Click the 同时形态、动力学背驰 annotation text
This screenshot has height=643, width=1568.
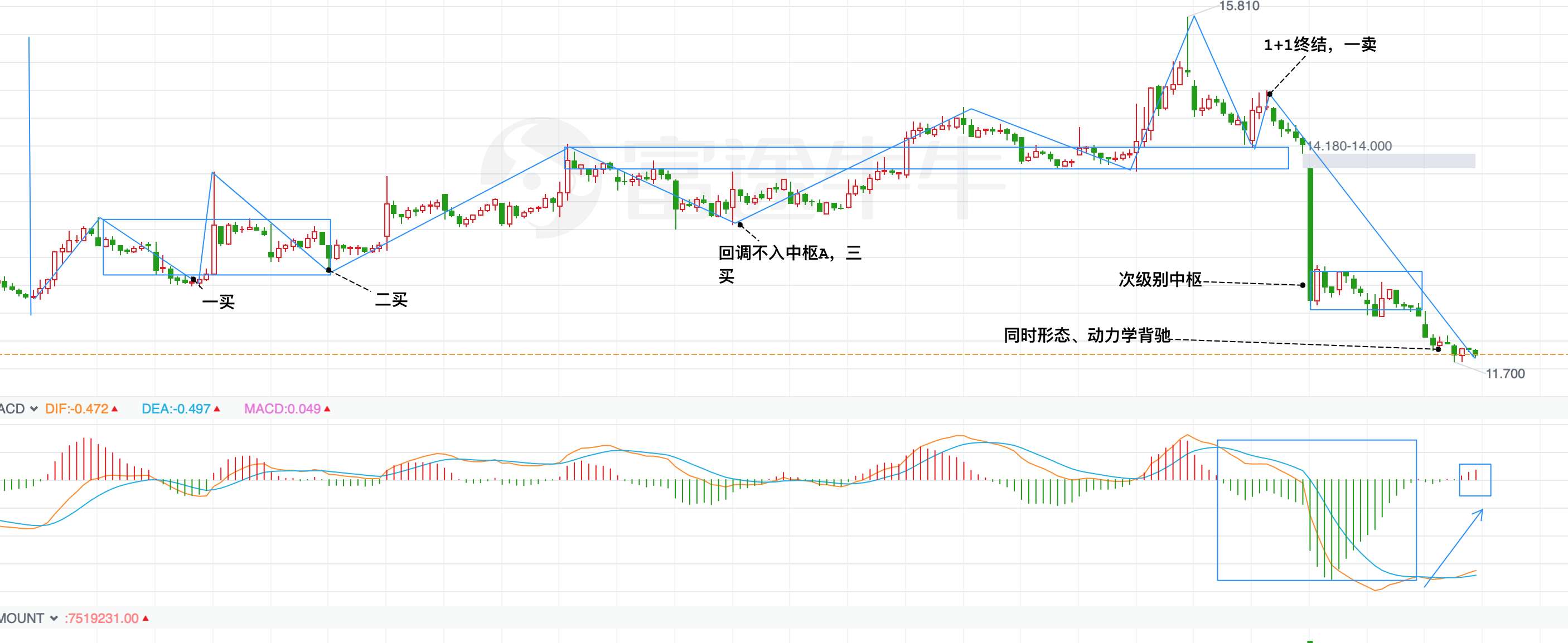pyautogui.click(x=1087, y=335)
